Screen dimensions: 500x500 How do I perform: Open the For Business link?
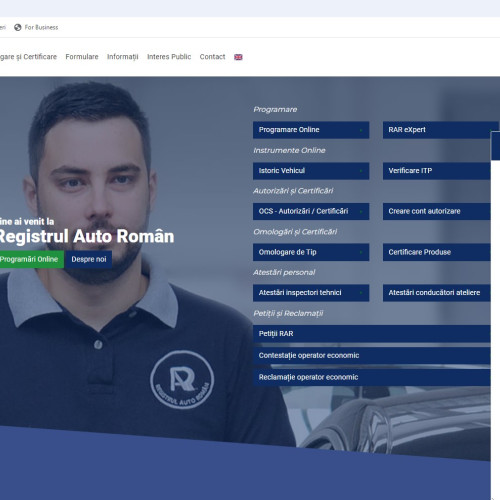(41, 27)
